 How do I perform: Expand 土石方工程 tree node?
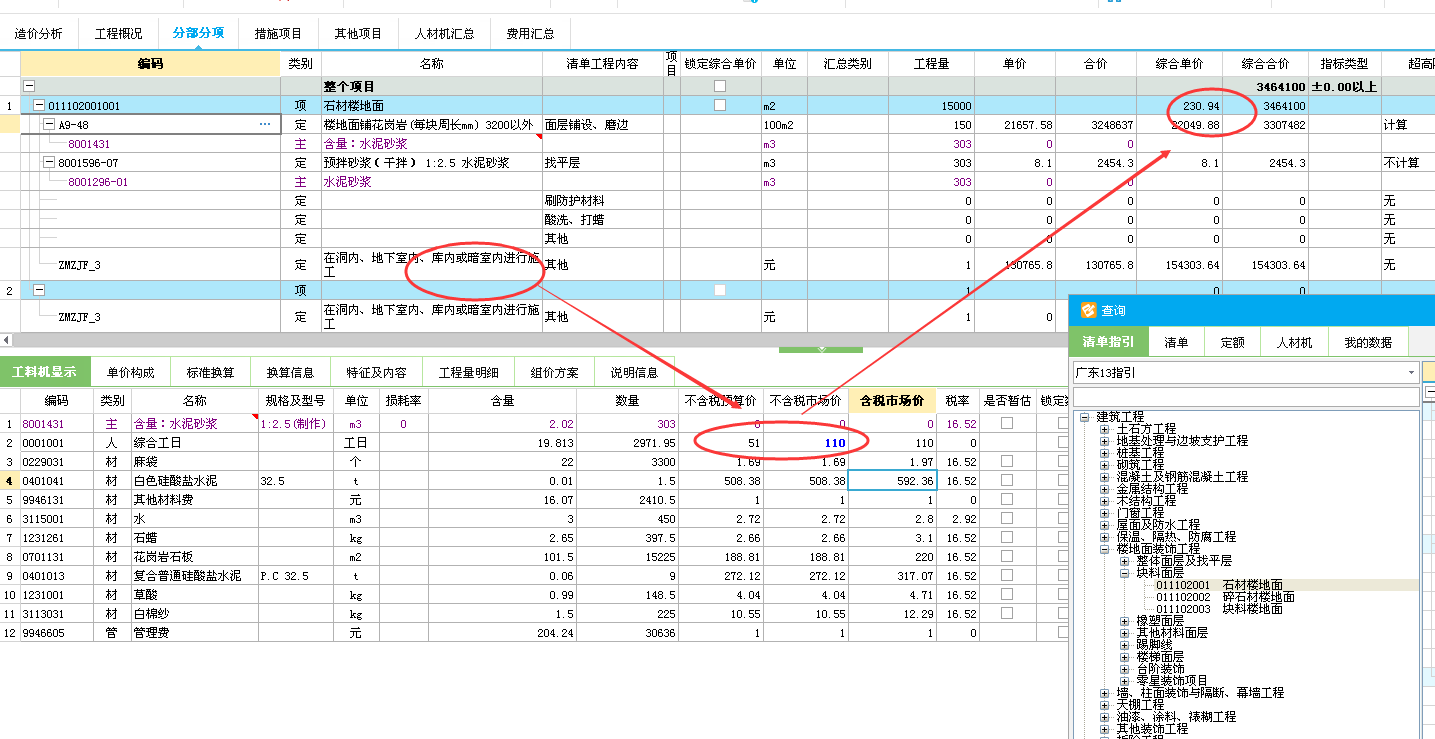tap(1105, 429)
